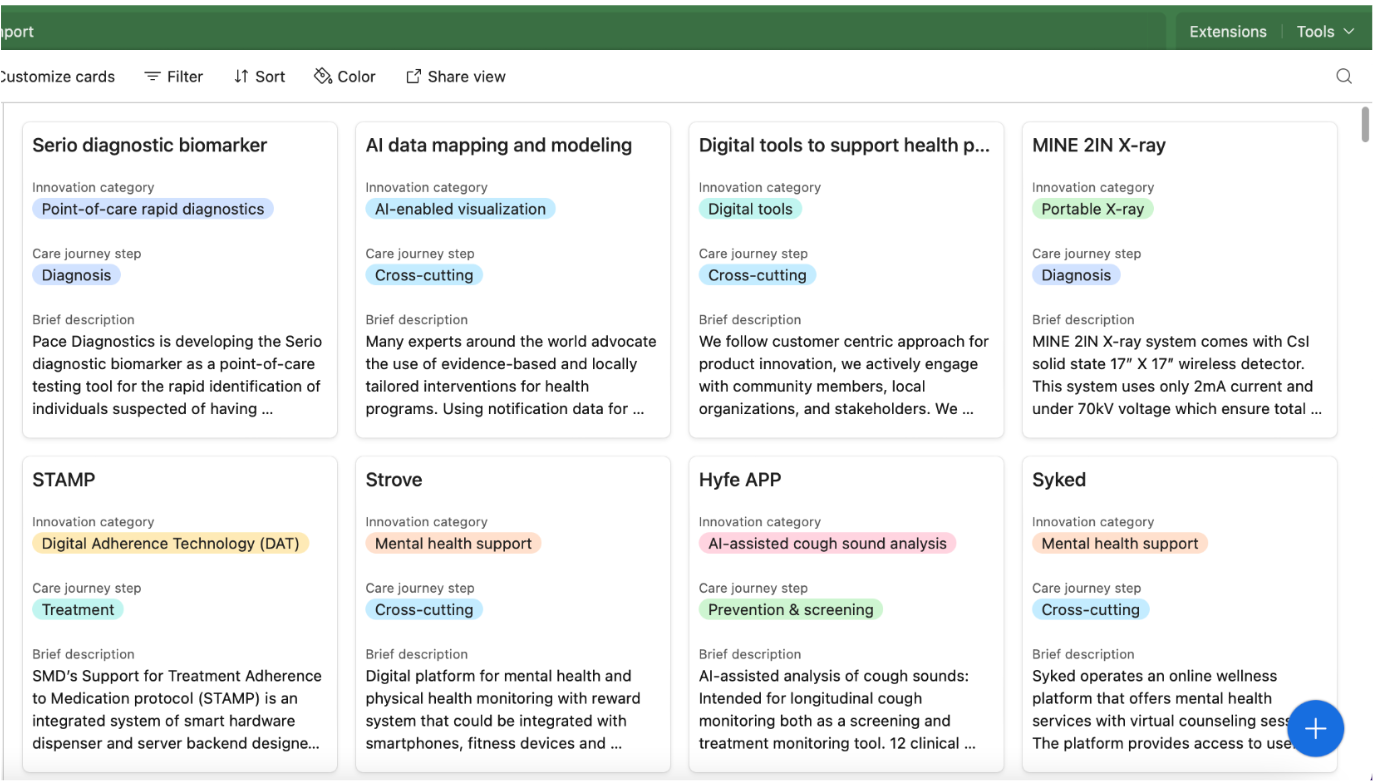
Task: Click the Digital tools category tag
Action: point(750,209)
